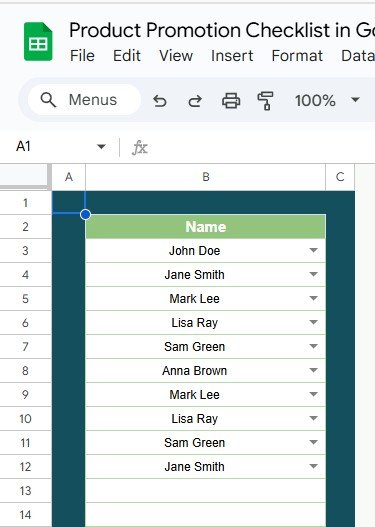Select row 3 header

[x=26, y=251]
